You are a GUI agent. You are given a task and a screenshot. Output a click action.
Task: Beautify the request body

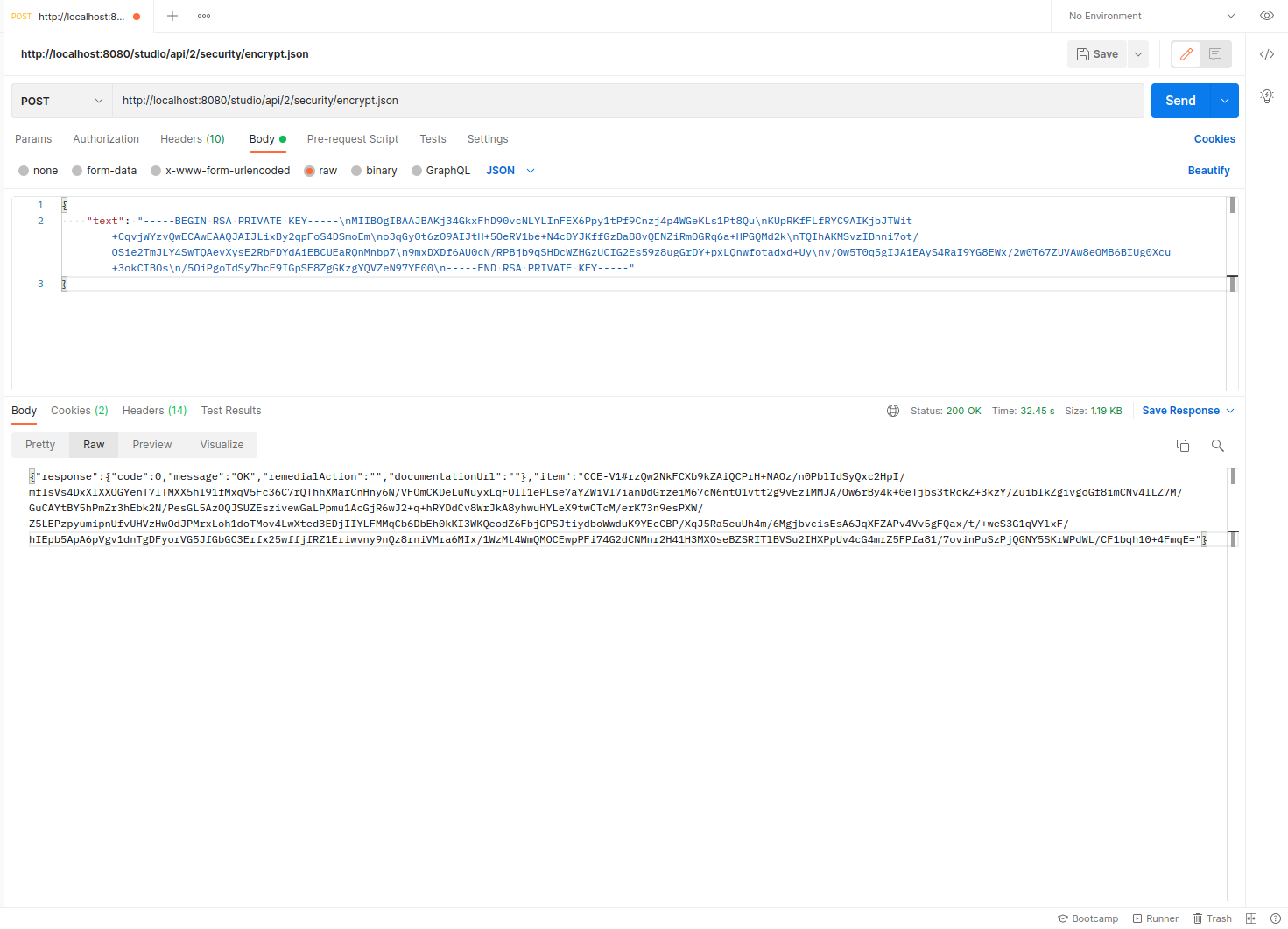point(1208,170)
